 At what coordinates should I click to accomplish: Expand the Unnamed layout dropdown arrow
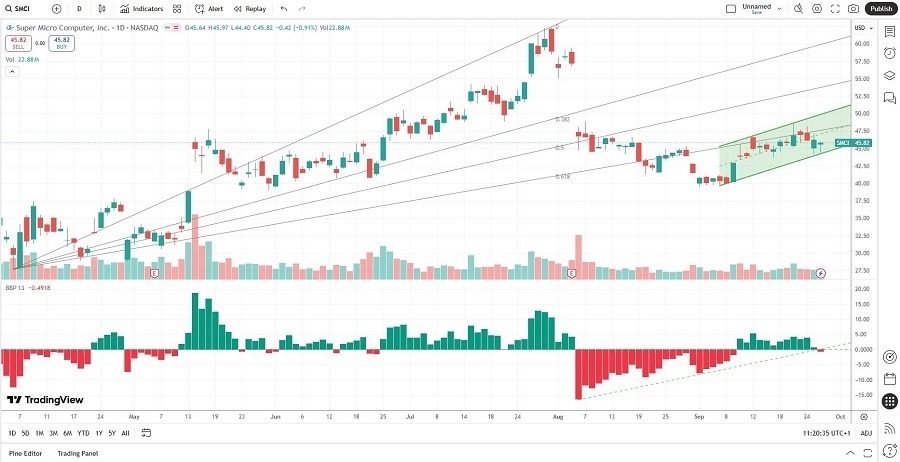click(x=781, y=8)
